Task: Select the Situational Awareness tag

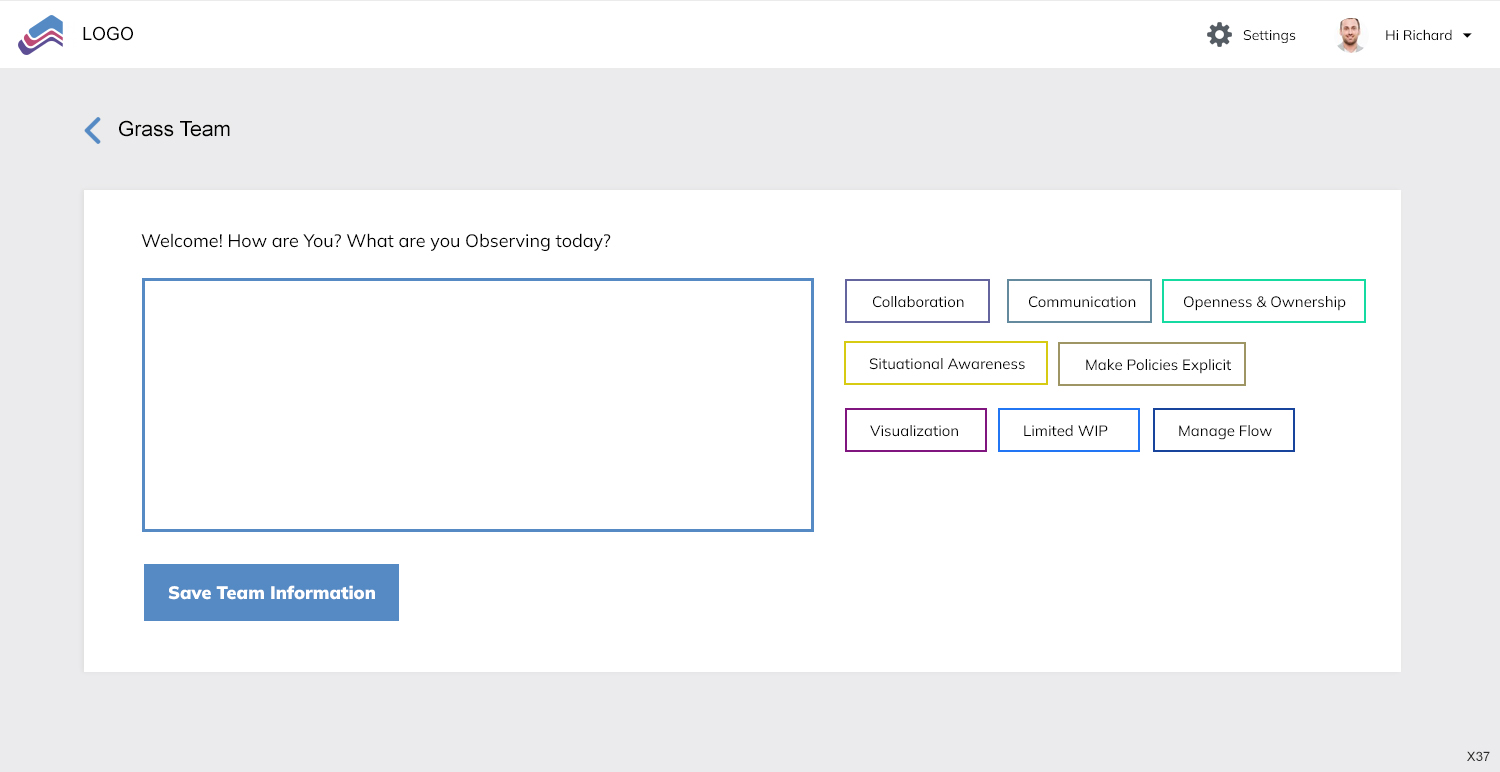Action: [945, 363]
